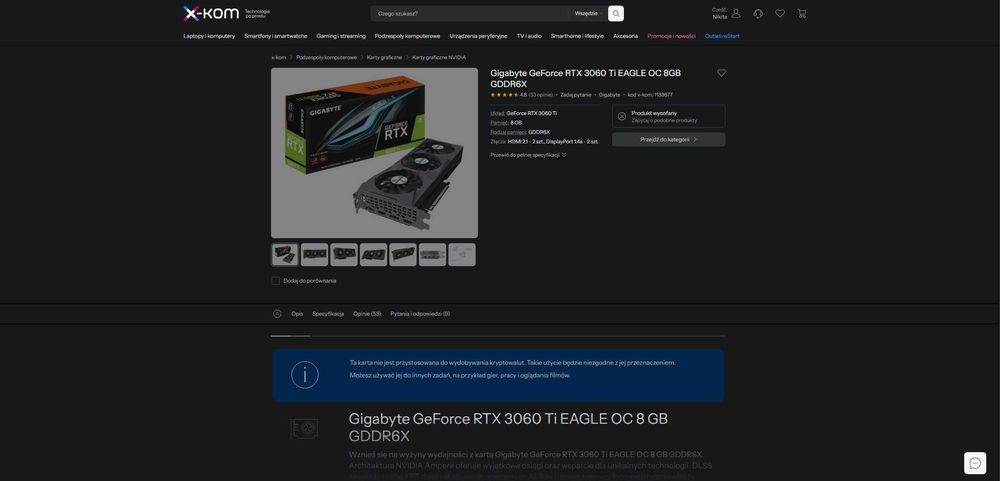Open the headset support icon
The height and width of the screenshot is (481, 1000).
tap(758, 13)
